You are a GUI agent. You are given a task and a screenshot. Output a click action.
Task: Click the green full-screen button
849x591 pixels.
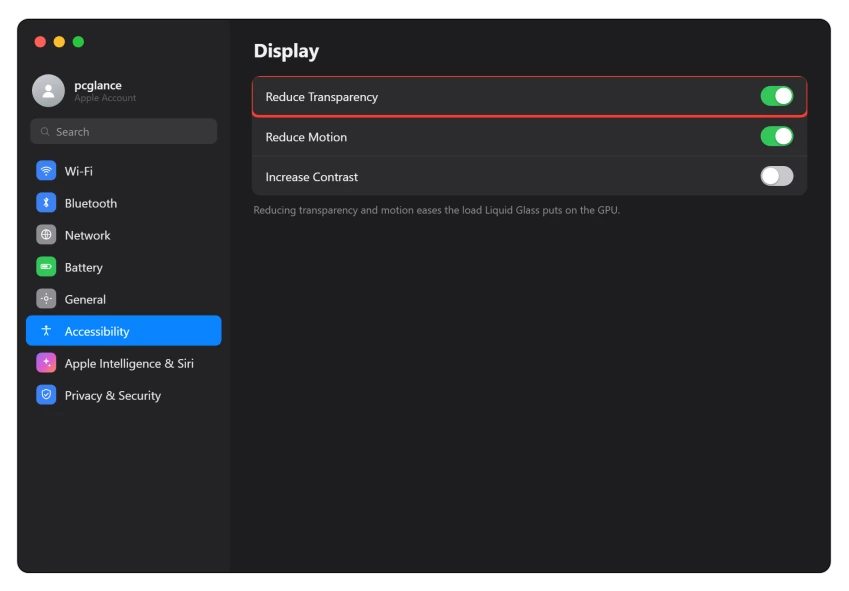click(78, 42)
